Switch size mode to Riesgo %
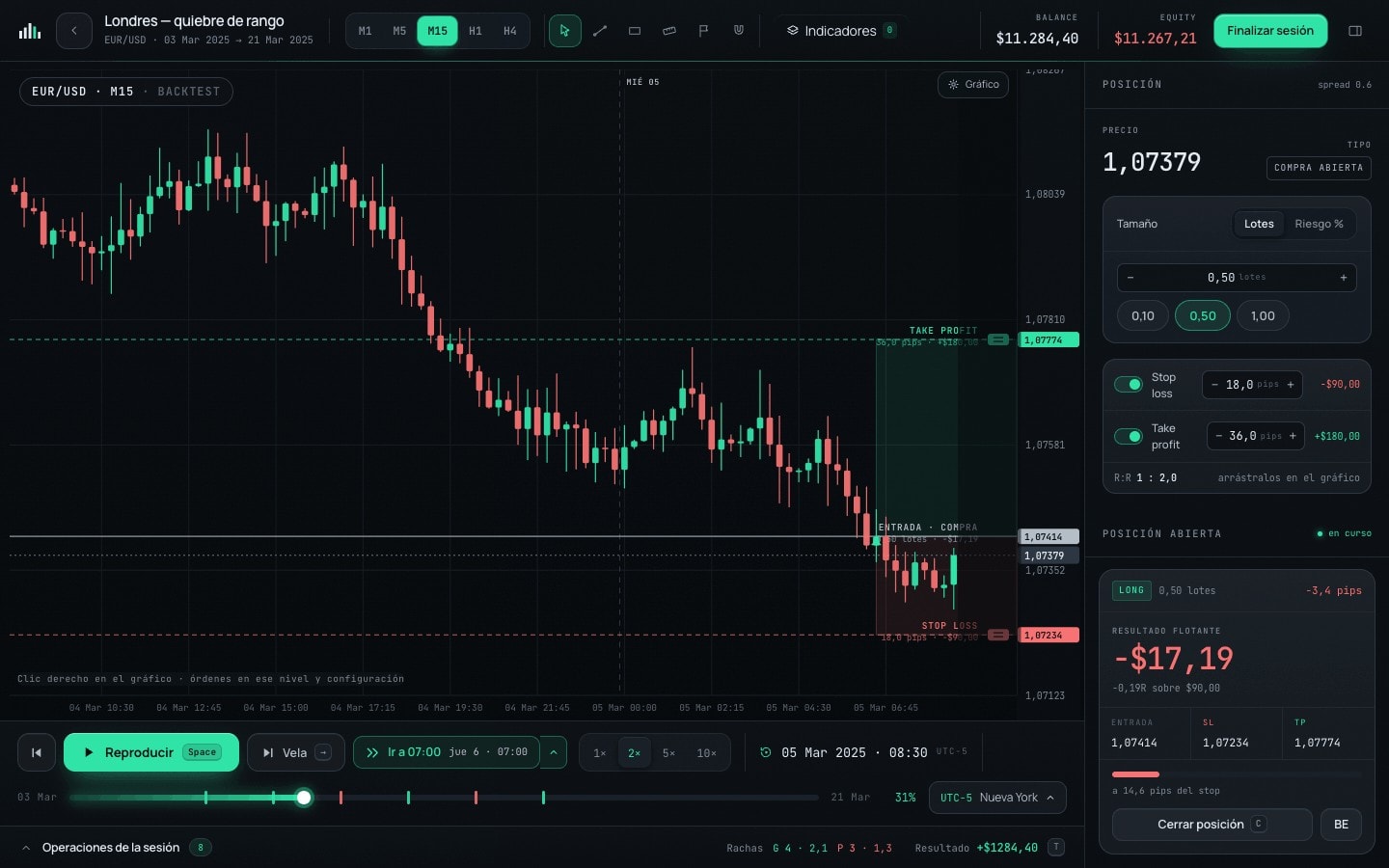1389x868 pixels. (x=1319, y=224)
